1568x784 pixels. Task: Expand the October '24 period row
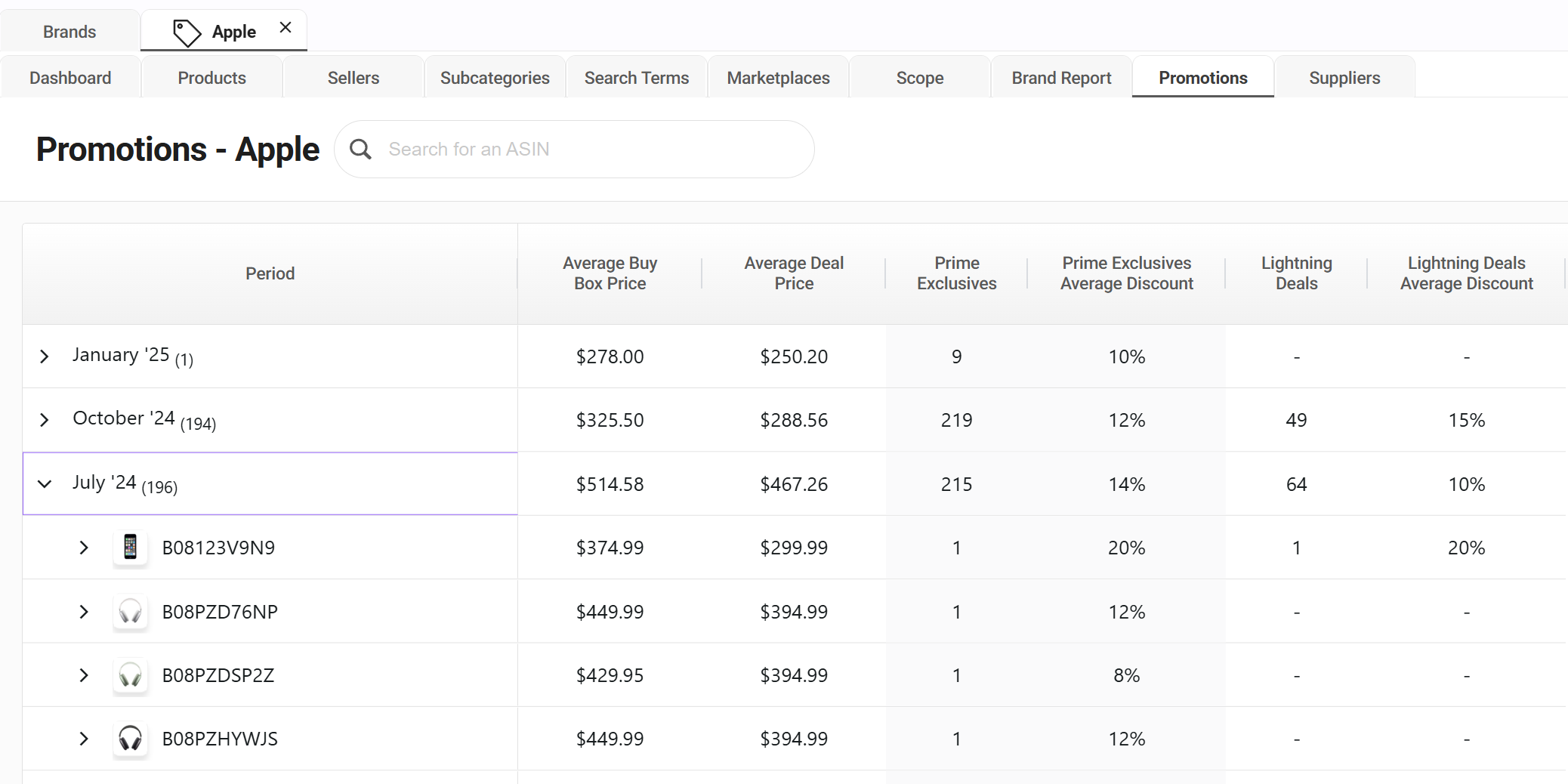[x=45, y=420]
